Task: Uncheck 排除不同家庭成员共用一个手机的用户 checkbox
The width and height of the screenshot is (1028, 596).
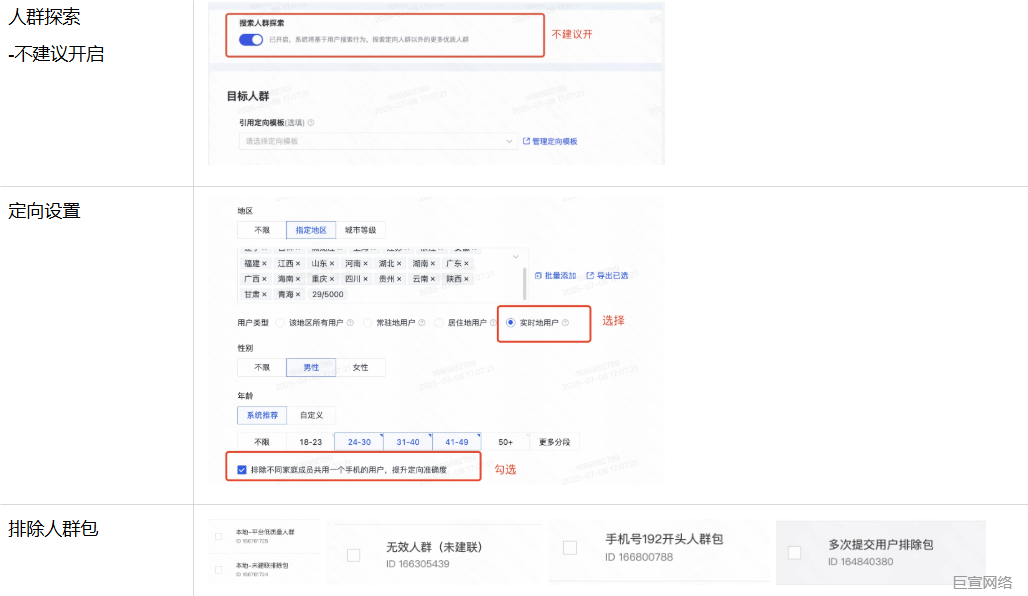Action: point(242,469)
